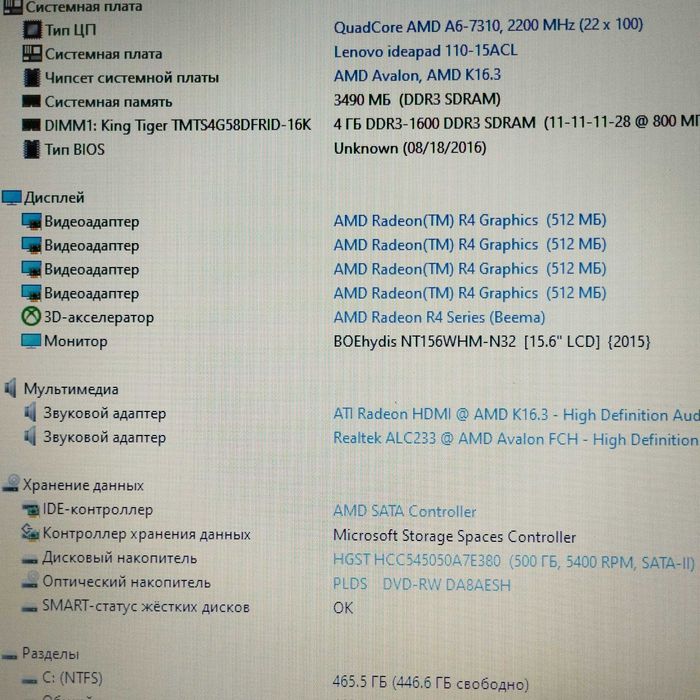Select the SMART-статус жёстких дисков label

[x=146, y=607]
